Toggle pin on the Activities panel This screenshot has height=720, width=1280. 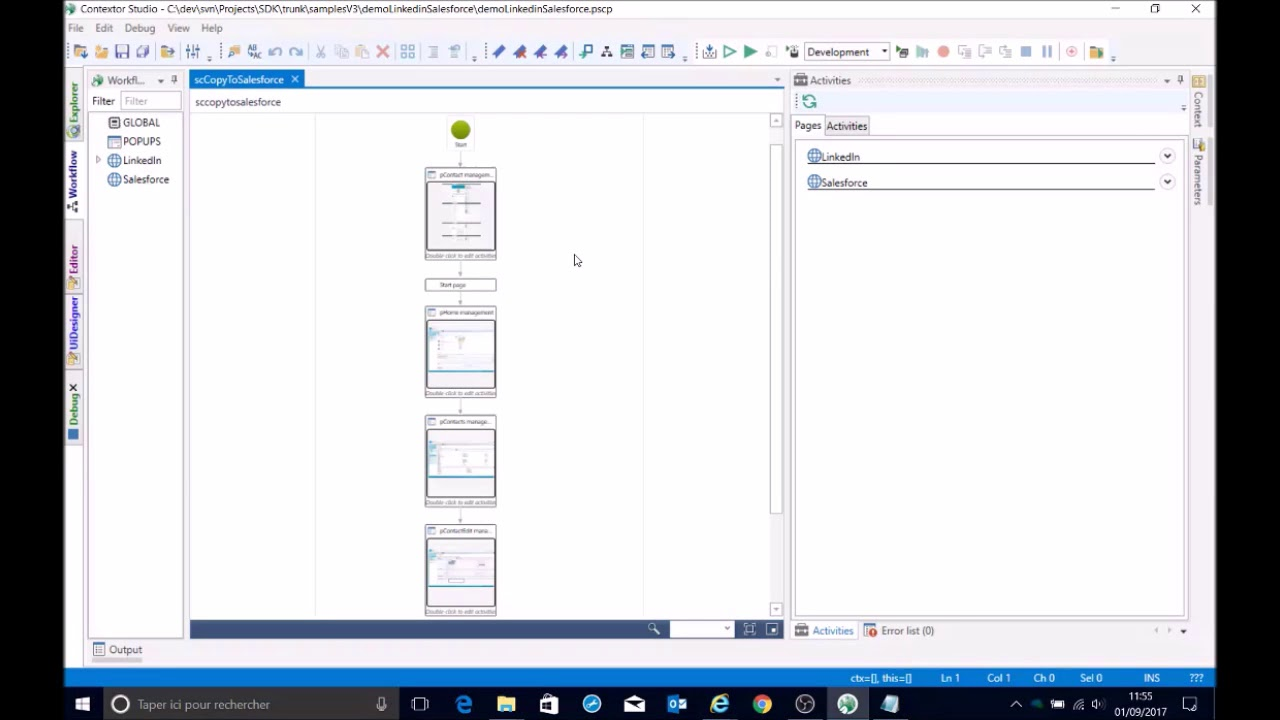(x=1180, y=80)
